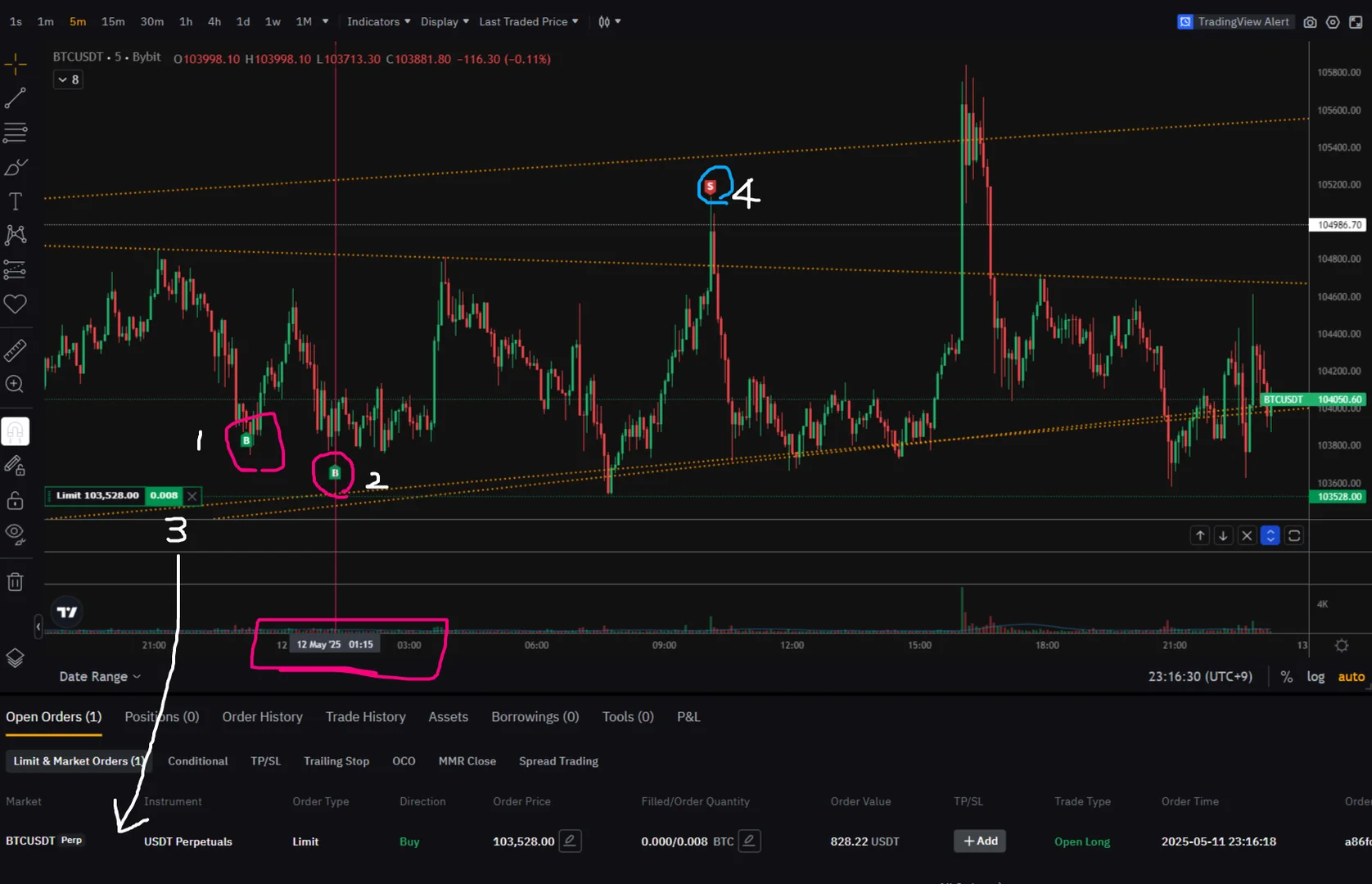Take a chart snapshot with the camera icon
1372x884 pixels.
(x=1310, y=22)
